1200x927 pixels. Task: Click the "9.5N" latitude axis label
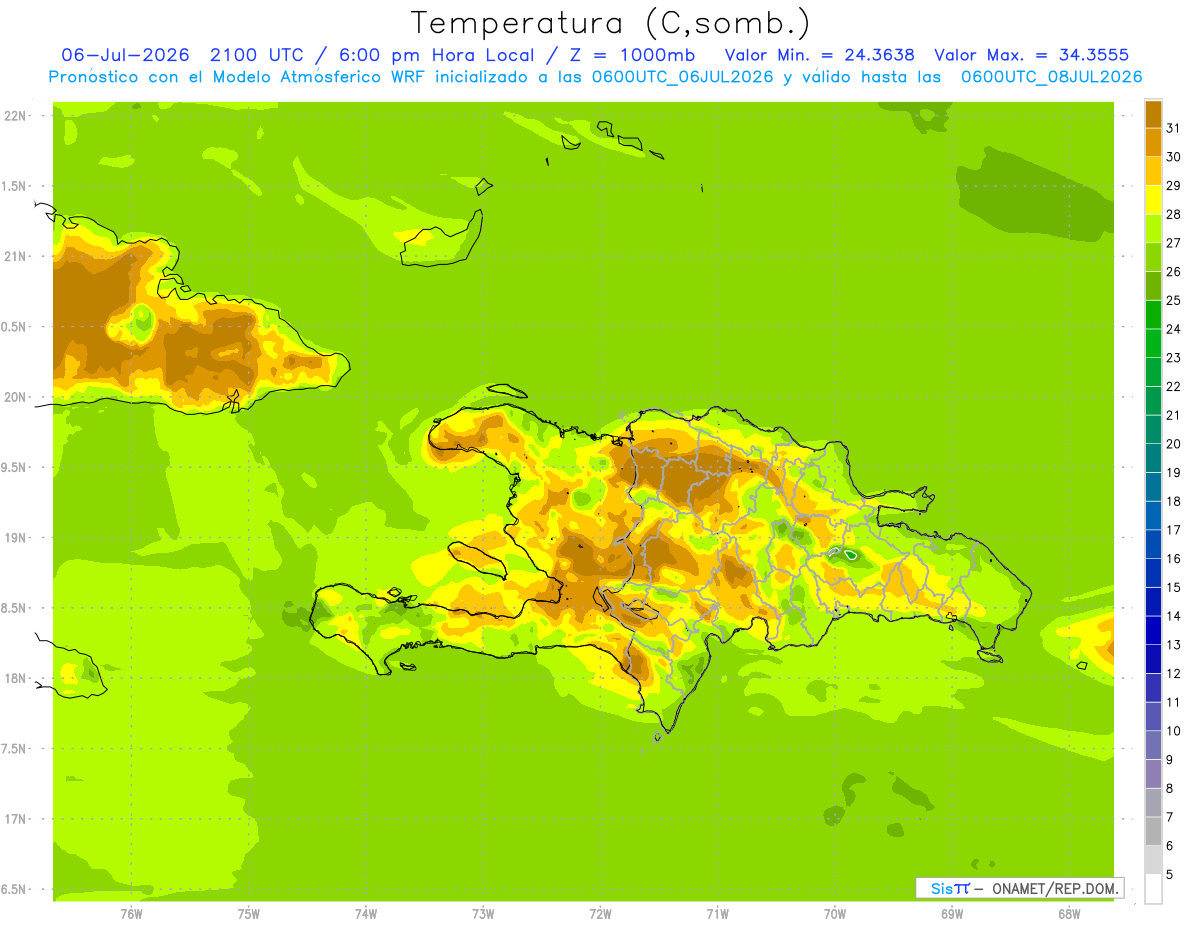coord(15,468)
